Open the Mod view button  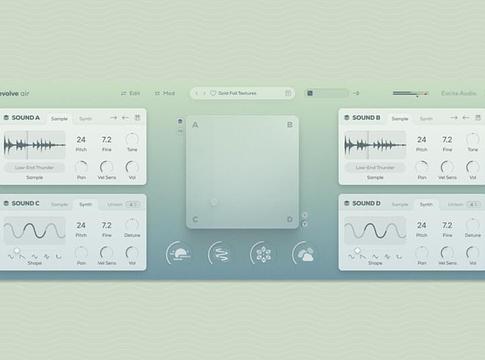[165, 93]
